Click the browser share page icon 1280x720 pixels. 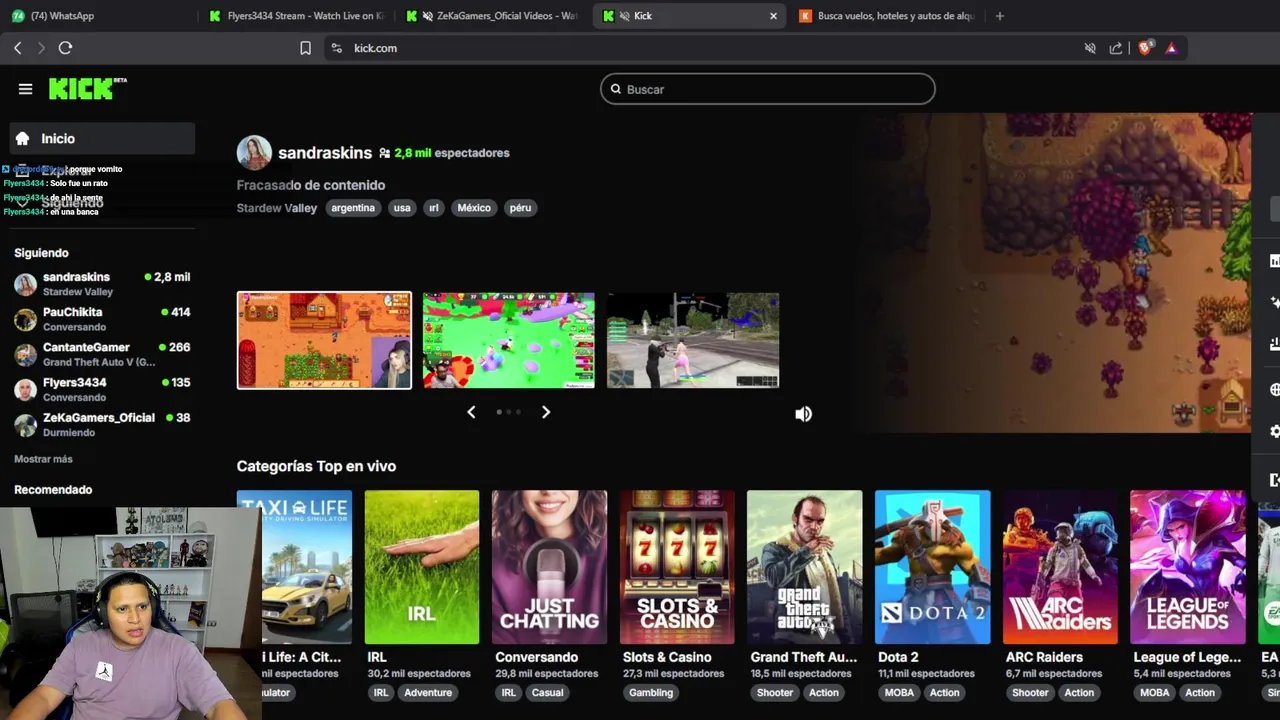coord(1116,48)
